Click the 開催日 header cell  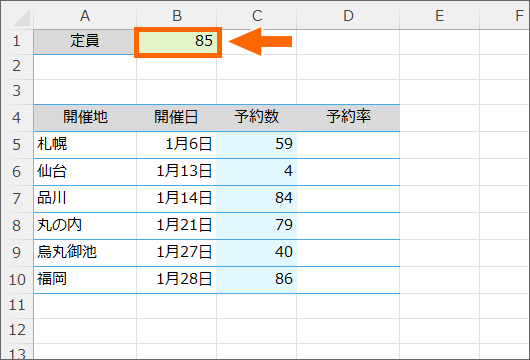tap(176, 118)
